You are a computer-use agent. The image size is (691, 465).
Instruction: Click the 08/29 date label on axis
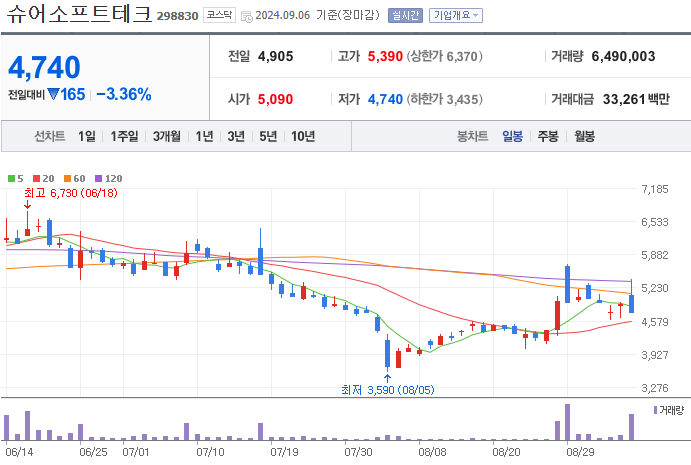pyautogui.click(x=580, y=452)
